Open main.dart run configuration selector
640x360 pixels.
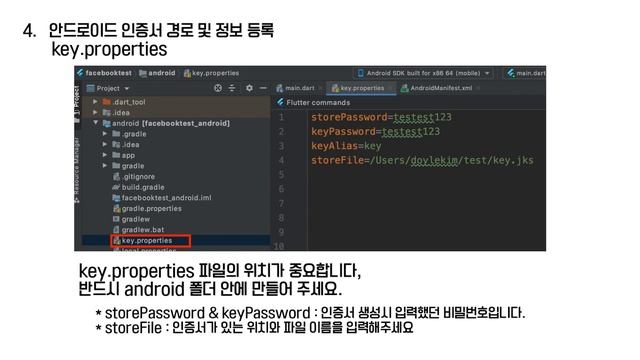click(526, 73)
